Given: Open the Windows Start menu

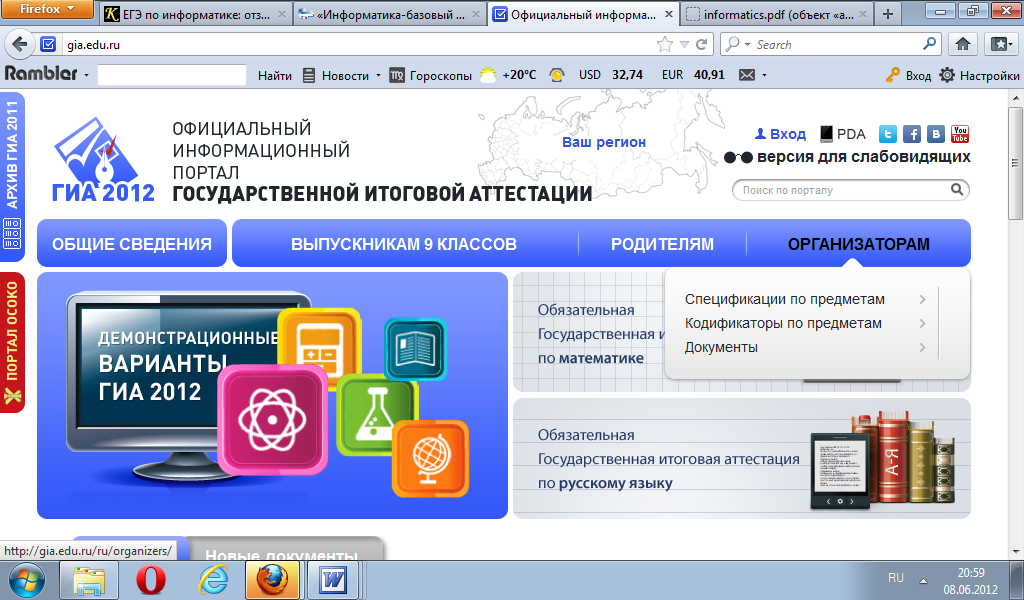Looking at the screenshot, I should coord(26,580).
